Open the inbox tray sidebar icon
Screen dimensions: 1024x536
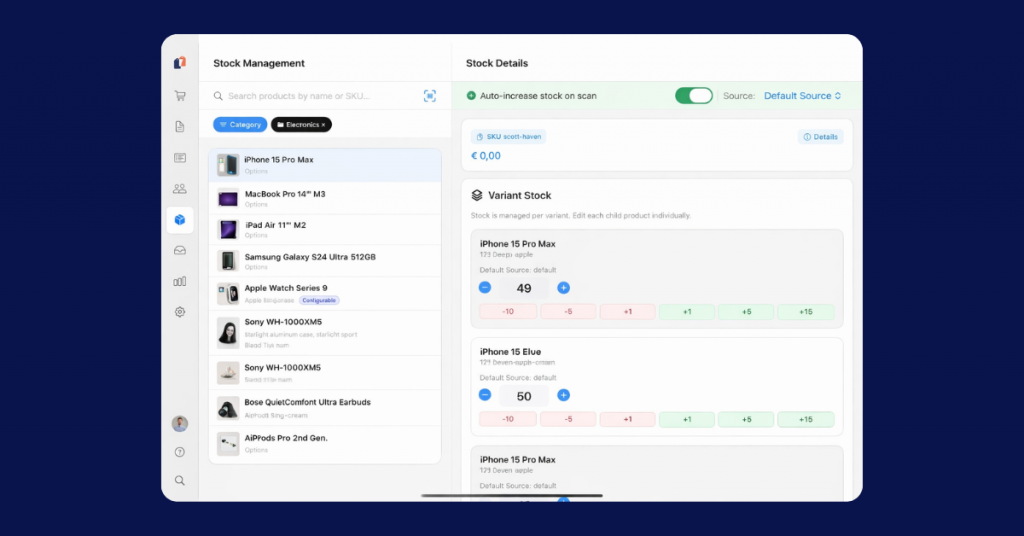pyautogui.click(x=180, y=251)
